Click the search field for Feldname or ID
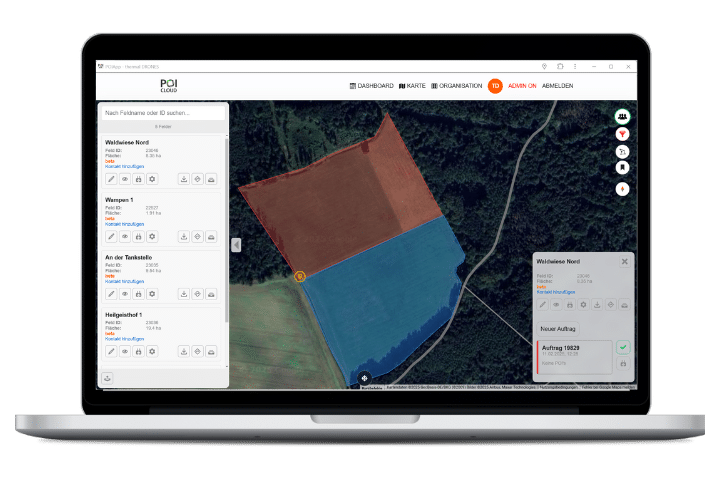Viewport: 720px width, 480px height. (163, 113)
